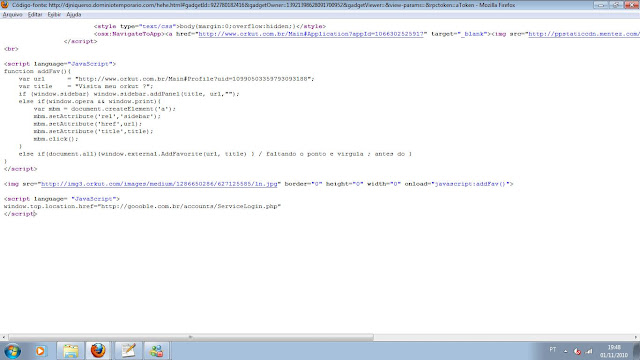Open the Ajuda menu
The width and height of the screenshot is (640, 360).
(x=73, y=14)
